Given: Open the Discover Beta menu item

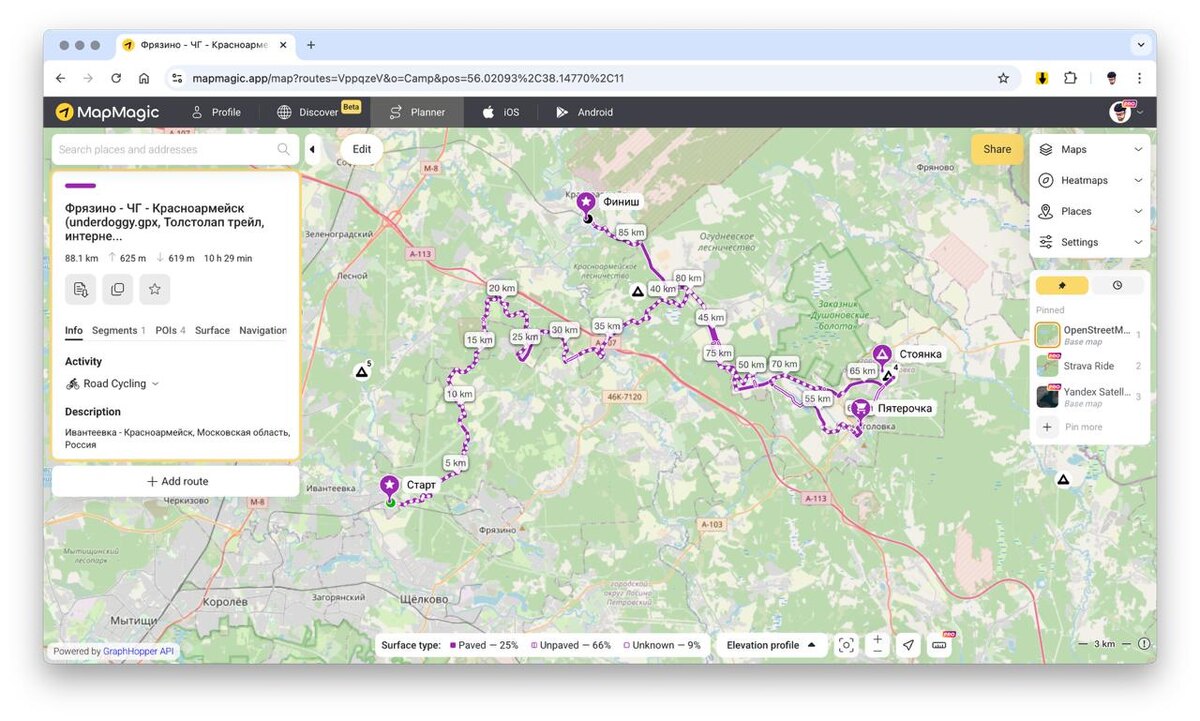Looking at the screenshot, I should (x=319, y=112).
